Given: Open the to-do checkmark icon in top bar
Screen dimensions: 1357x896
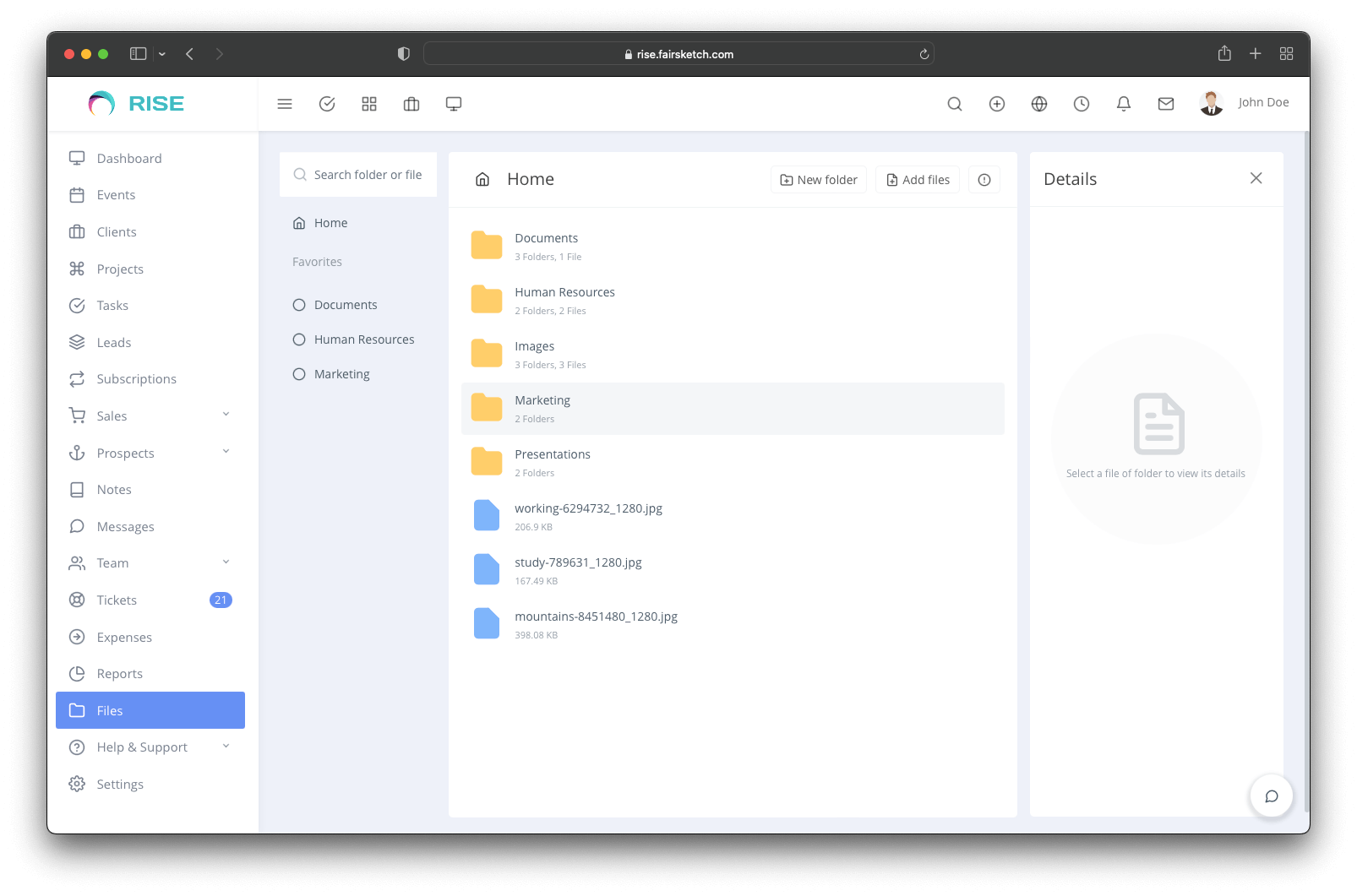Looking at the screenshot, I should click(x=327, y=104).
